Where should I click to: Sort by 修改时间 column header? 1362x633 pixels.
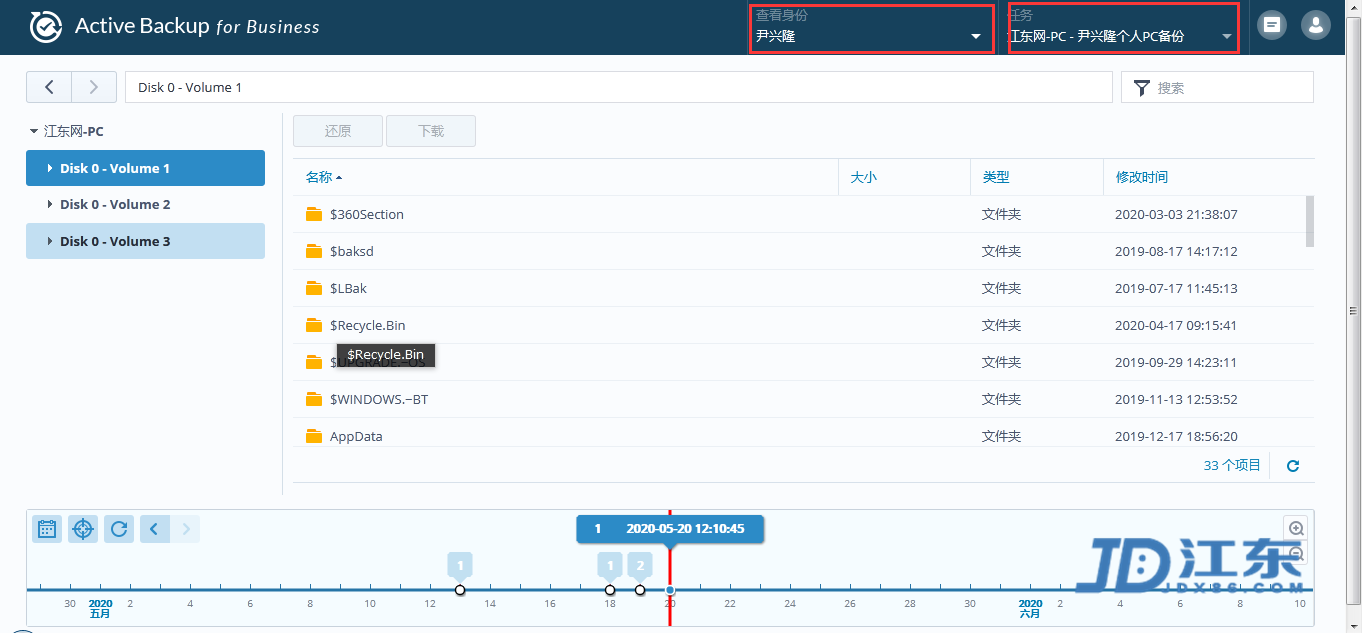pyautogui.click(x=1208, y=177)
